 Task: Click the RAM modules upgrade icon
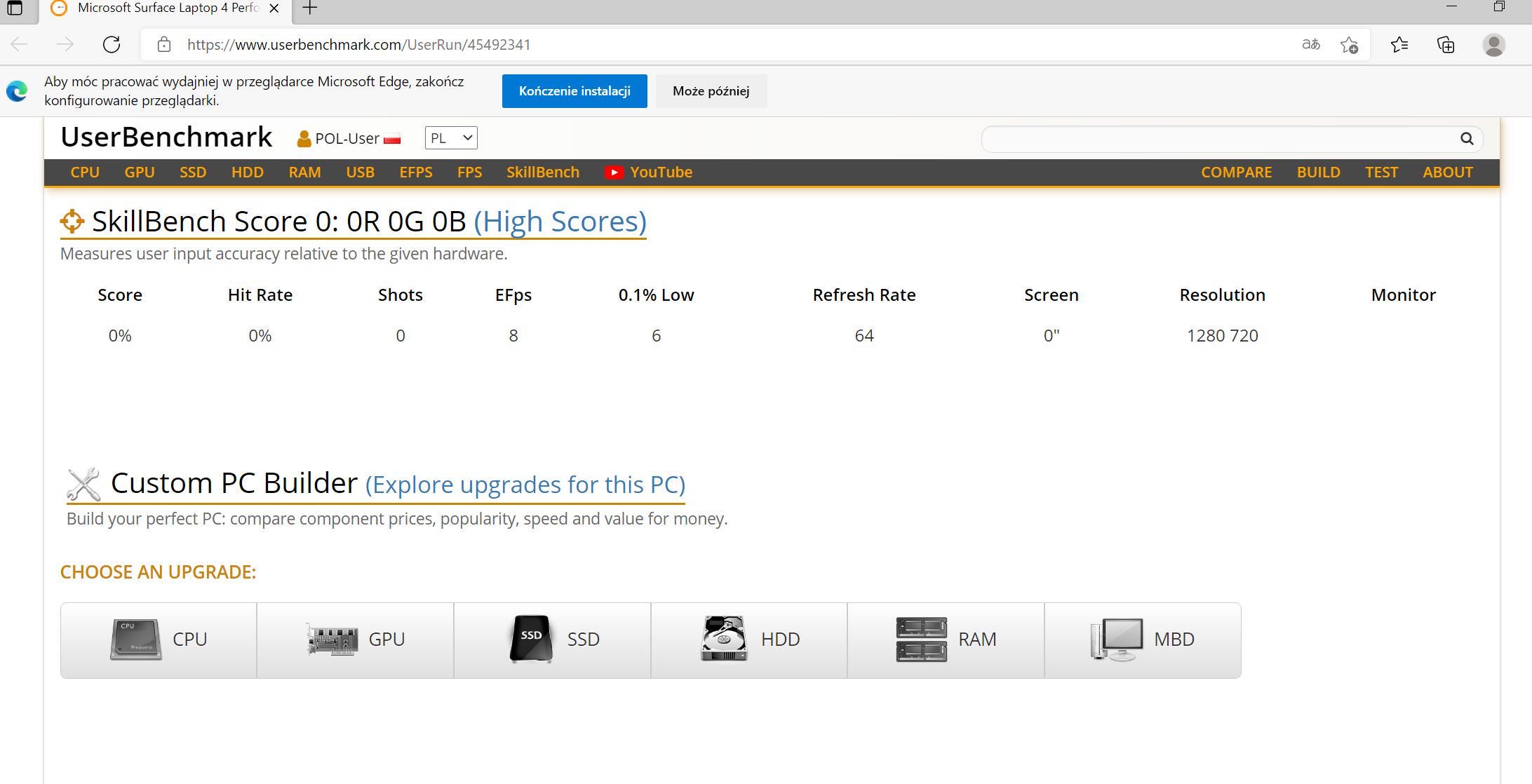(921, 639)
